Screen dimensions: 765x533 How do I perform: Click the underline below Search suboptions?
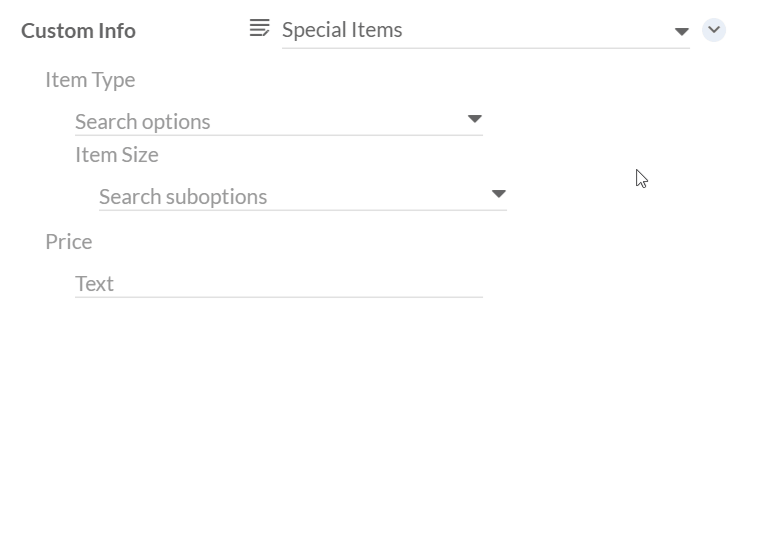point(302,210)
